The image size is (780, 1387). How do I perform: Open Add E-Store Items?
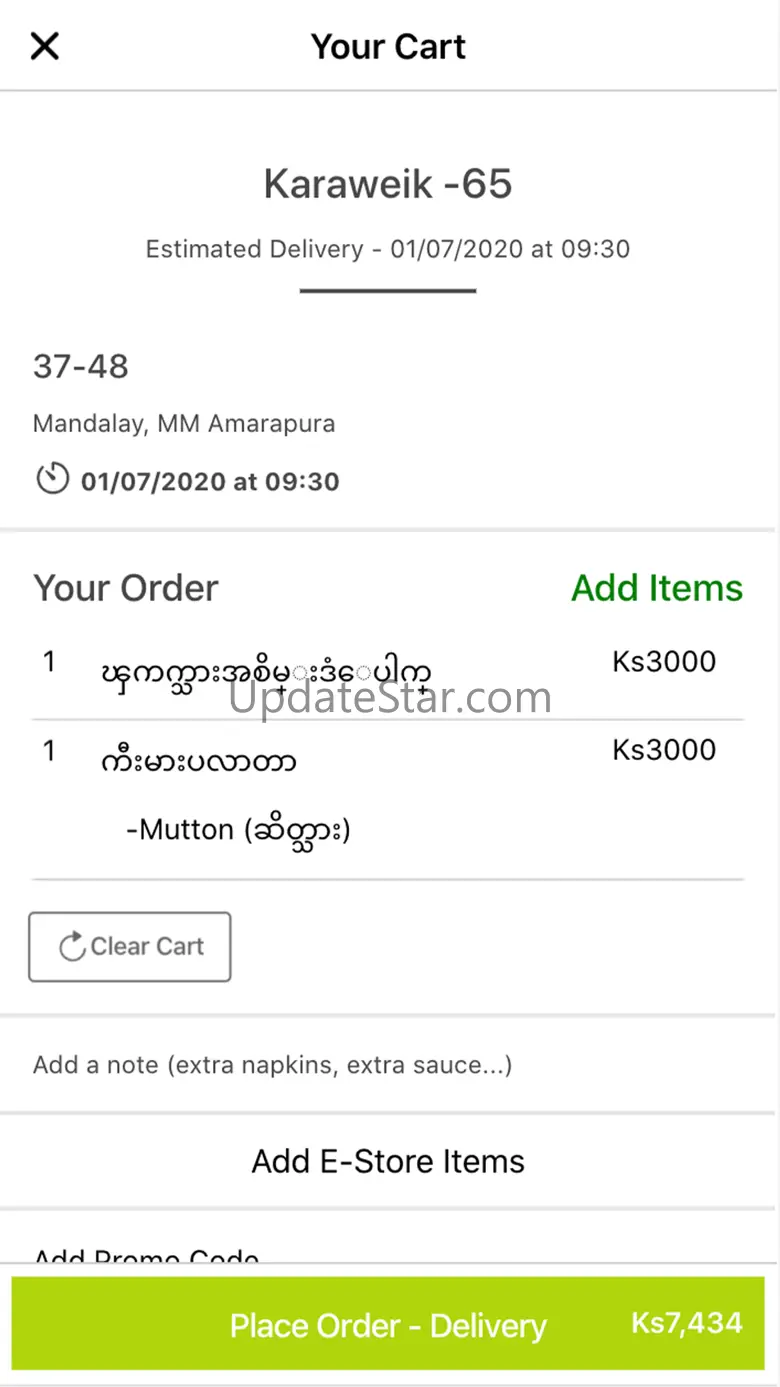click(388, 1161)
